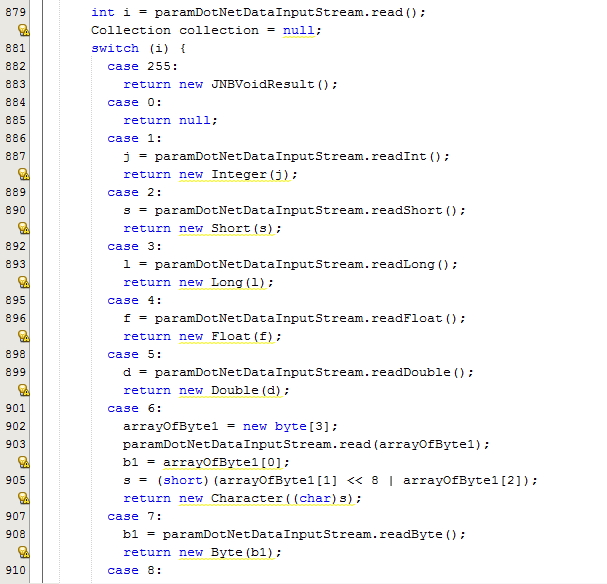The image size is (607, 584).
Task: Select line number 908 in the gutter
Action: [15, 534]
